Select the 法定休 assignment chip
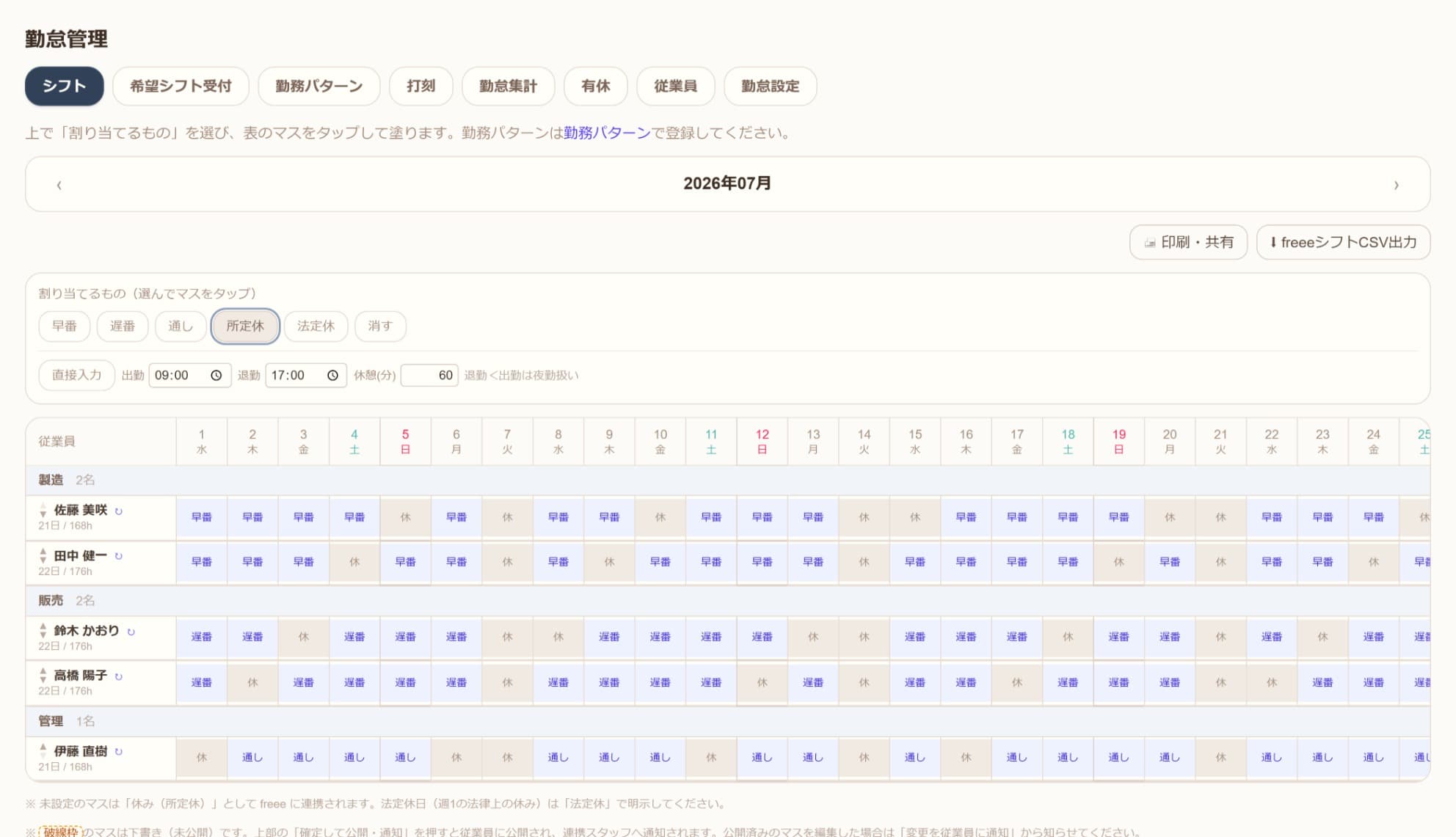Image resolution: width=1456 pixels, height=837 pixels. click(x=316, y=326)
